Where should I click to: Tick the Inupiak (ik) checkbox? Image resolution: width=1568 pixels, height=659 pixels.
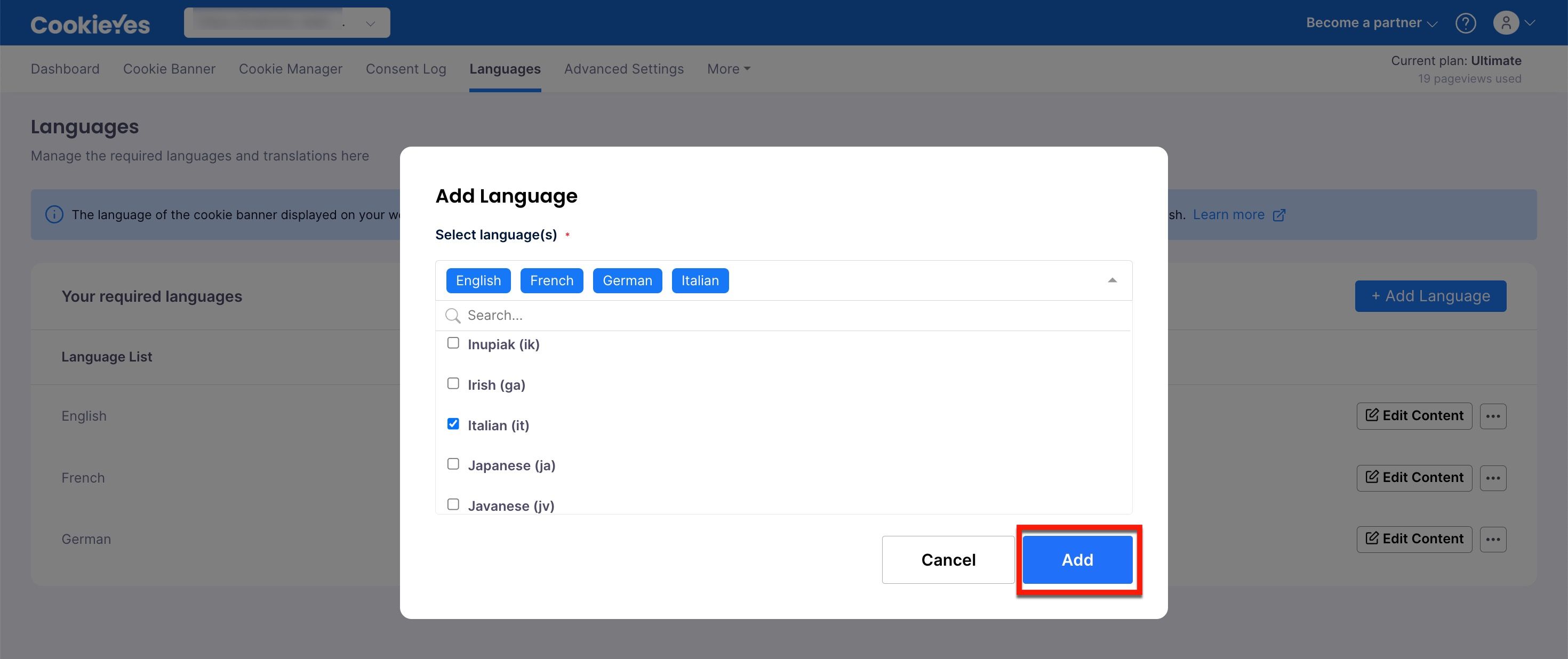(x=453, y=343)
